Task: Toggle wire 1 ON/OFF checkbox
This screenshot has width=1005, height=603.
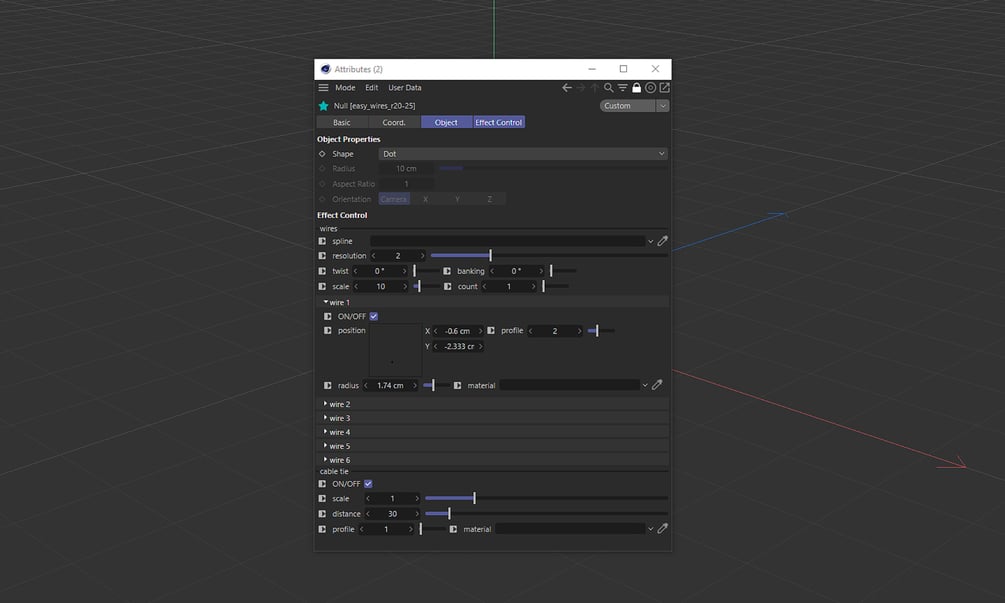Action: pos(374,317)
